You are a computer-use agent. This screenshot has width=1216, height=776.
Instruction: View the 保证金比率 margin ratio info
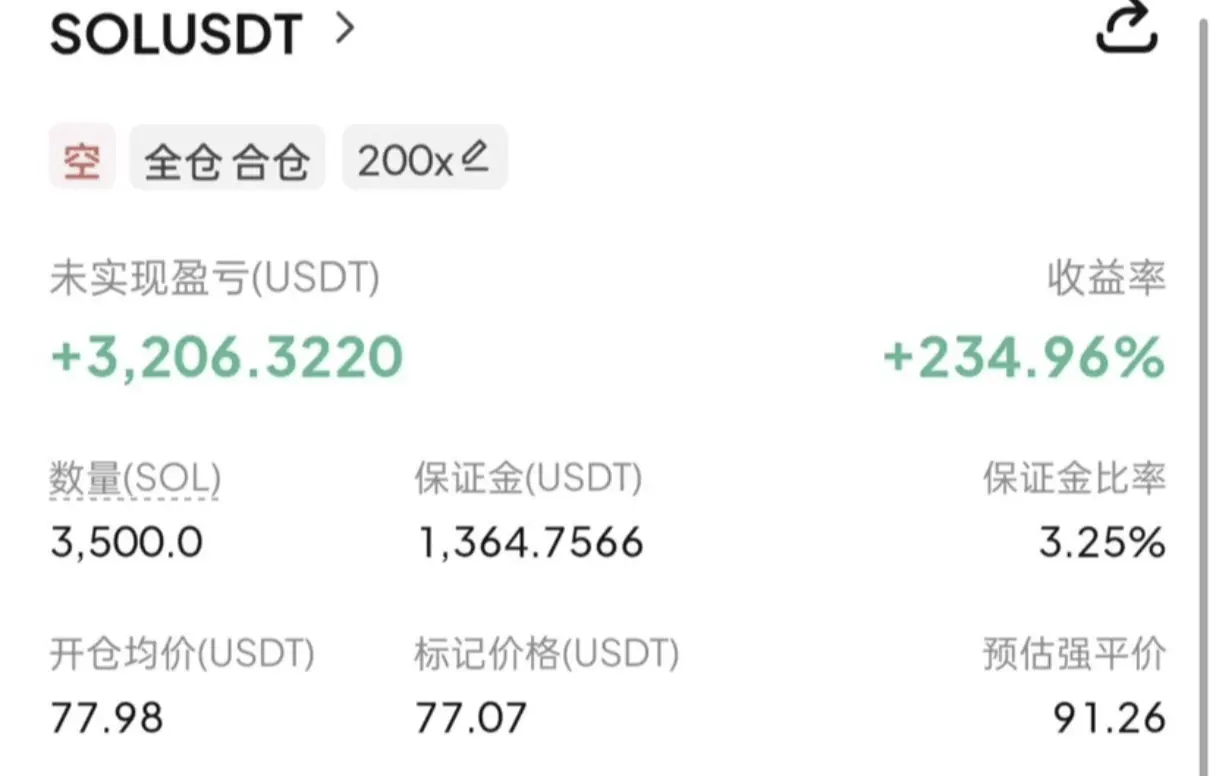1075,481
